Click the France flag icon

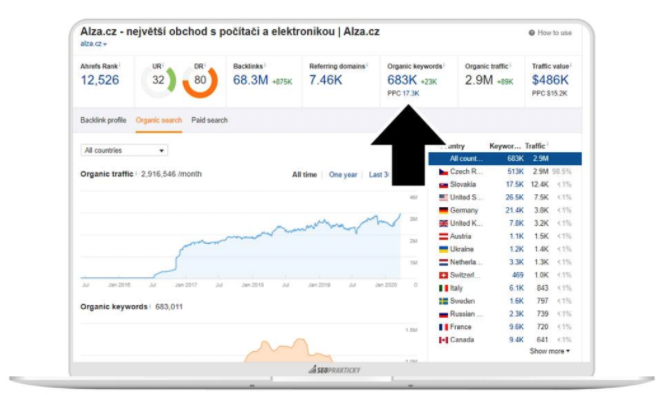coord(443,327)
